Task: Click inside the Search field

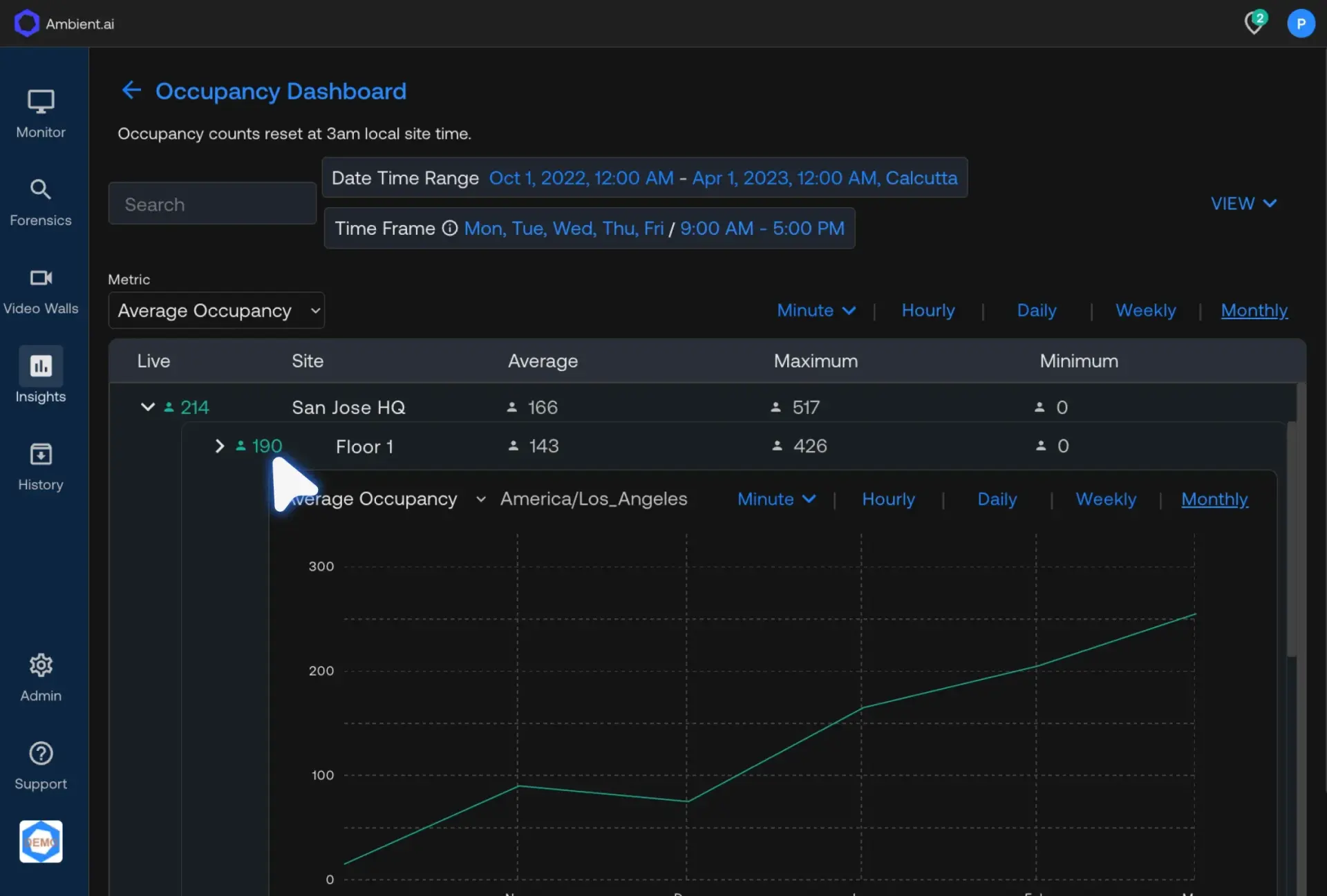Action: click(x=211, y=203)
